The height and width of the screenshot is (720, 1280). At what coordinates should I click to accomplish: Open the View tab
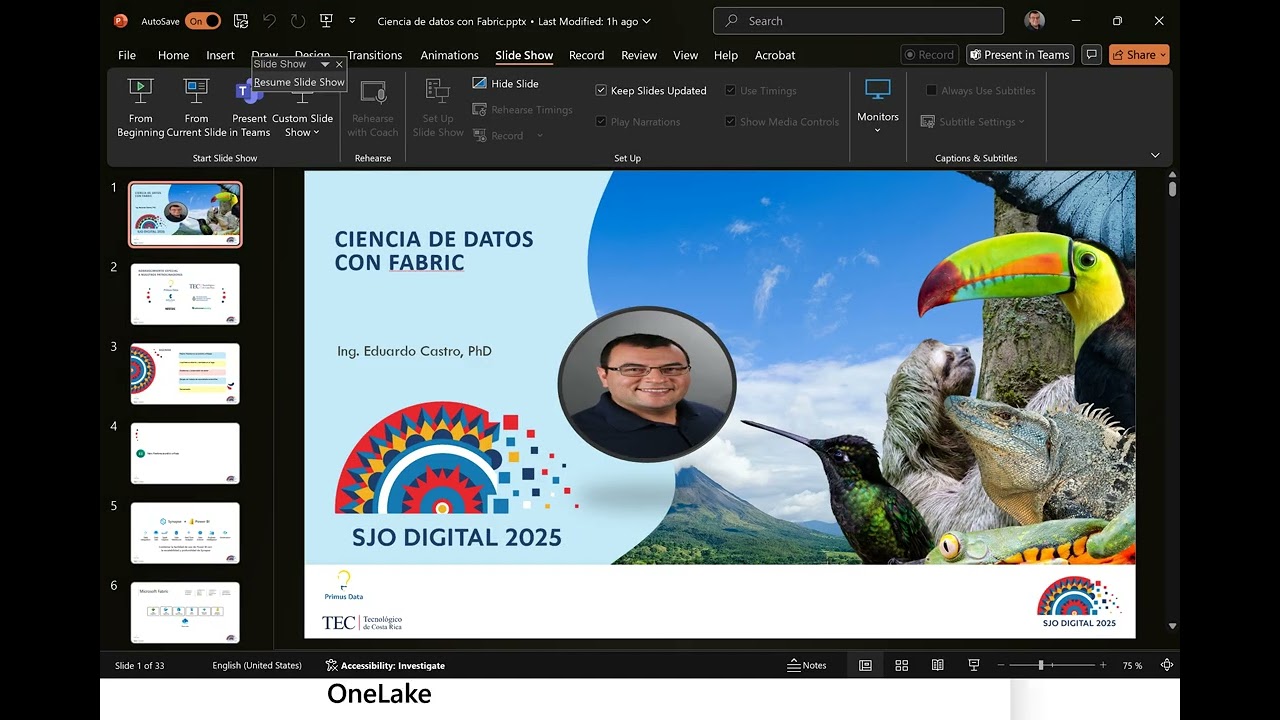pos(685,55)
